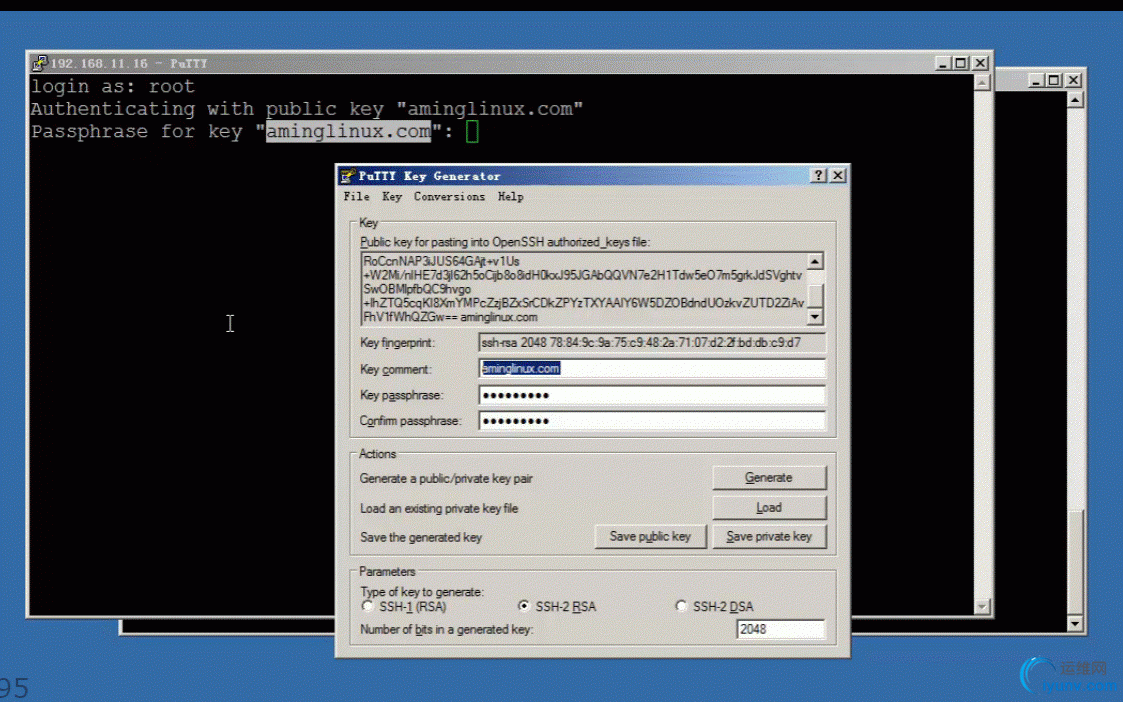The height and width of the screenshot is (702, 1123).
Task: Click the Key comment field
Action: pos(652,369)
